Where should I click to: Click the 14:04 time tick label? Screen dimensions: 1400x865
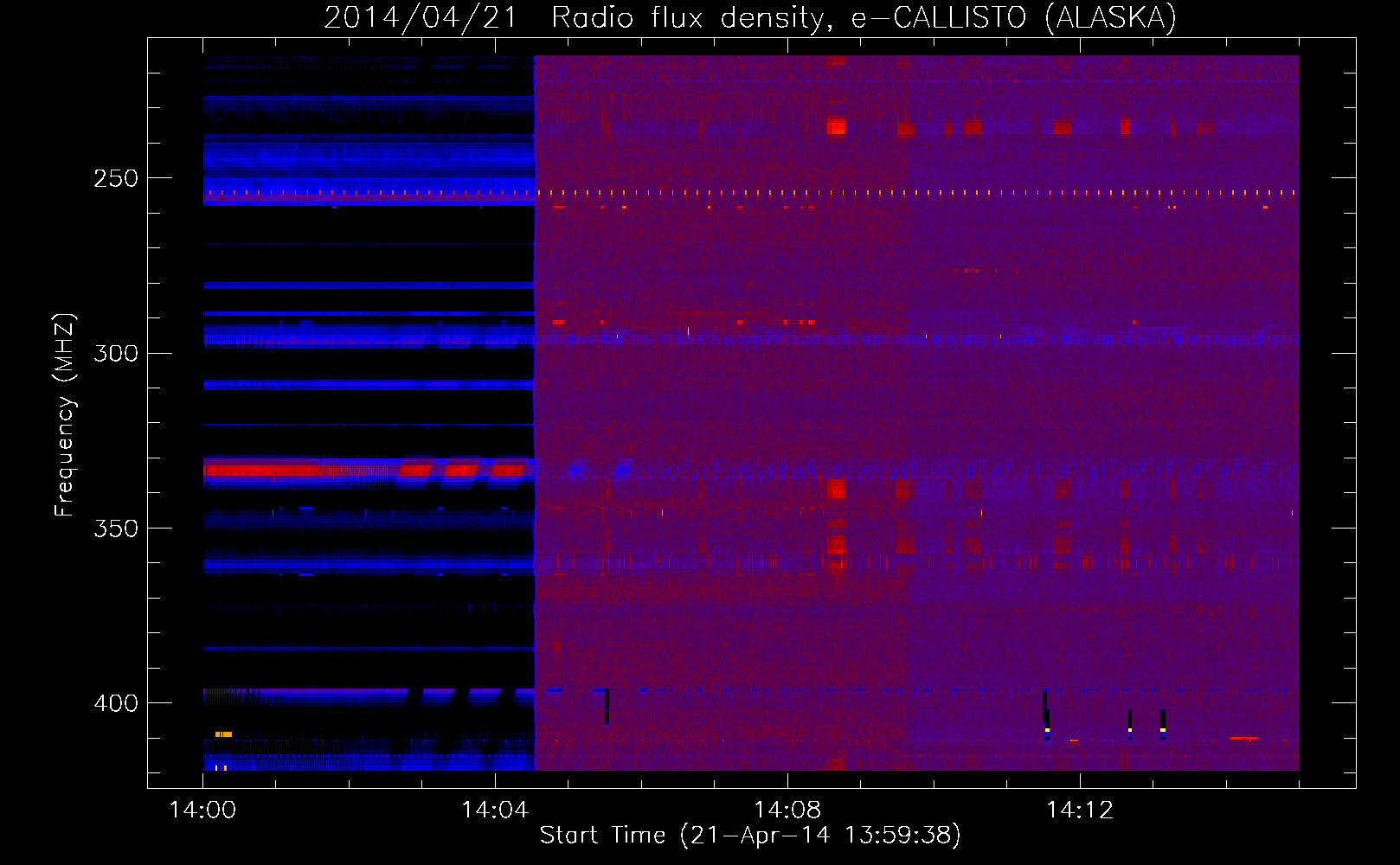point(495,810)
